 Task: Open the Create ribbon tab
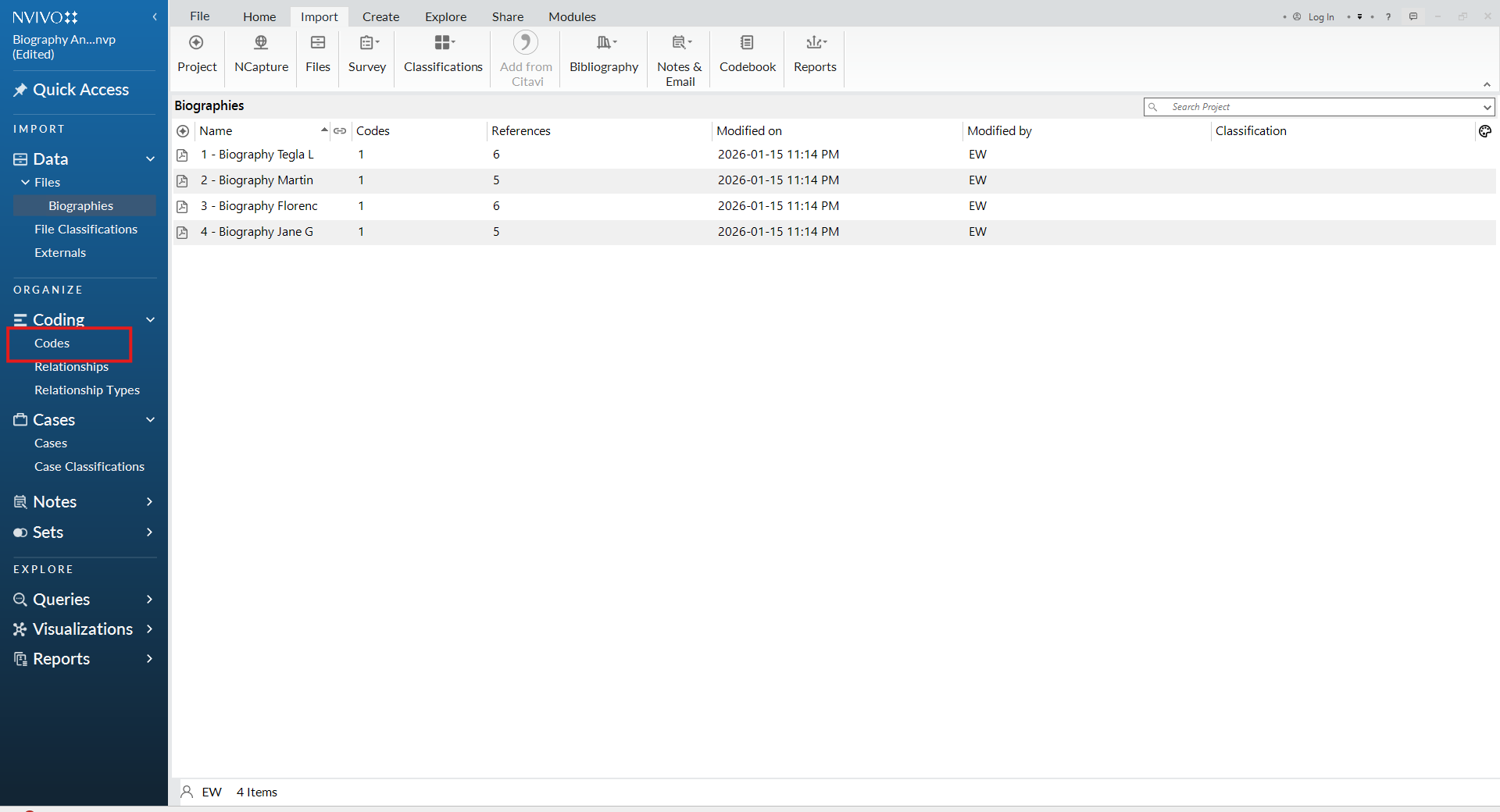380,16
